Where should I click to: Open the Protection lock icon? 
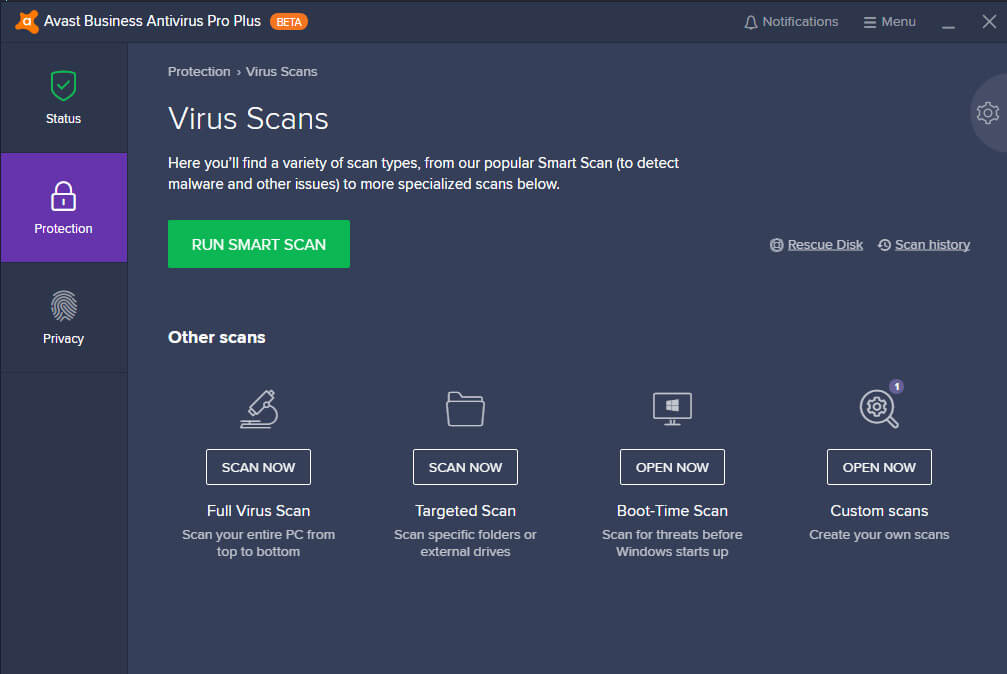[63, 197]
